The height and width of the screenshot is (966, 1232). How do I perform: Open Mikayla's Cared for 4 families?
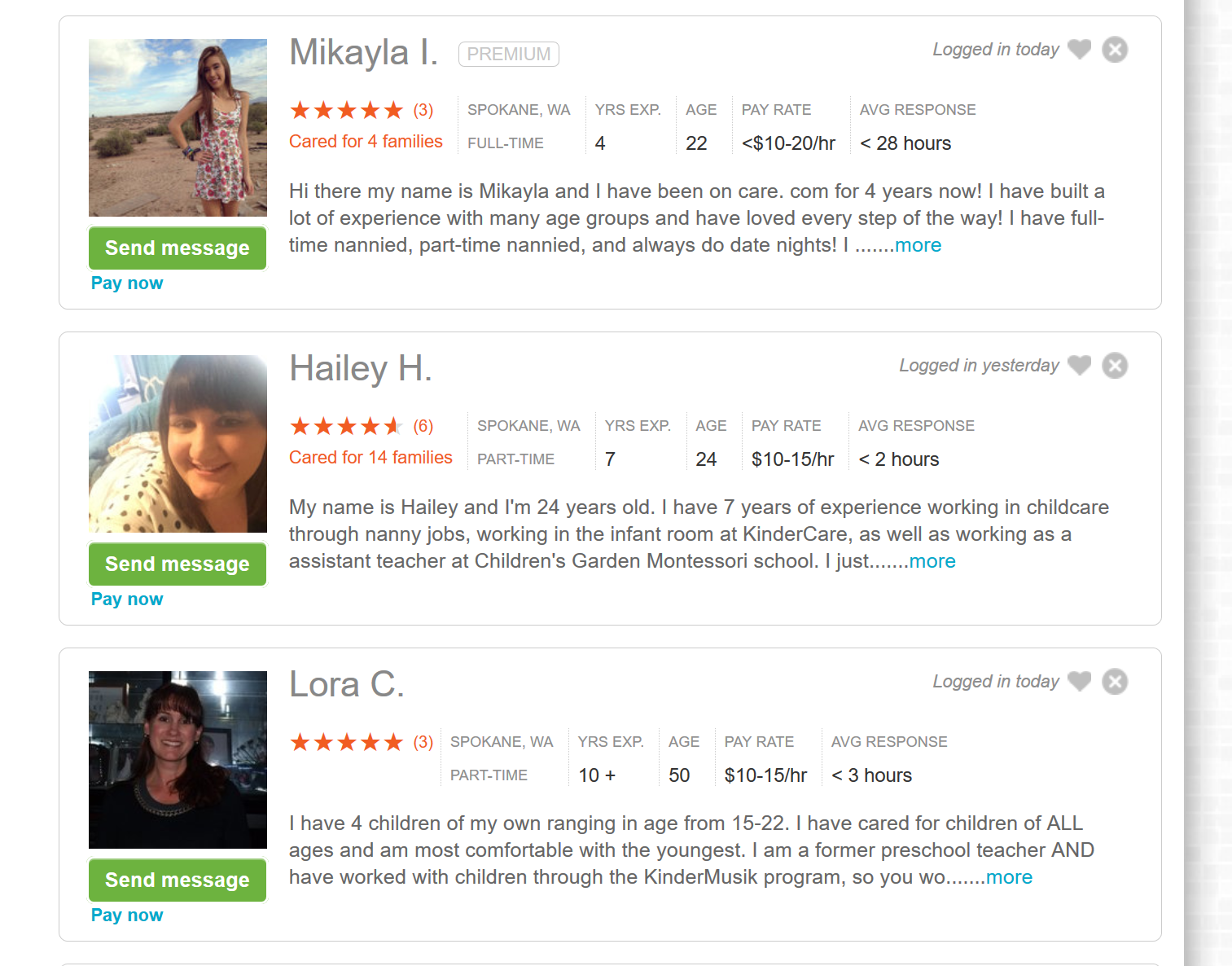tap(366, 142)
